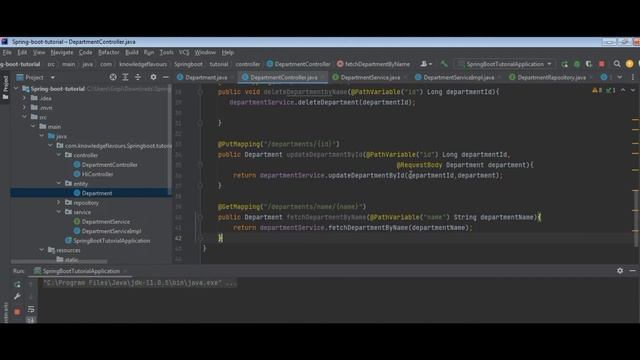
Task: Click the warnings indicator in editor corner
Action: point(597,90)
